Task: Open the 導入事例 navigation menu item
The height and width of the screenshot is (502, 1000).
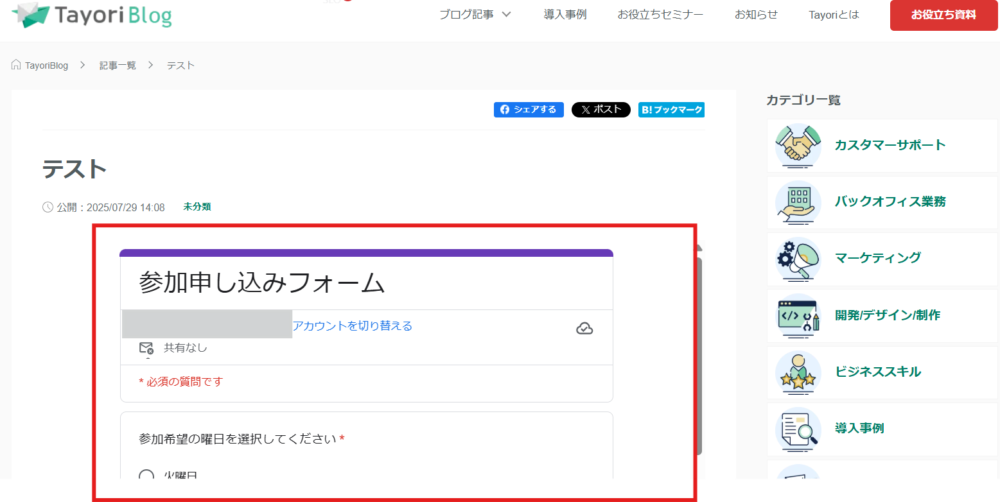Action: coord(565,15)
